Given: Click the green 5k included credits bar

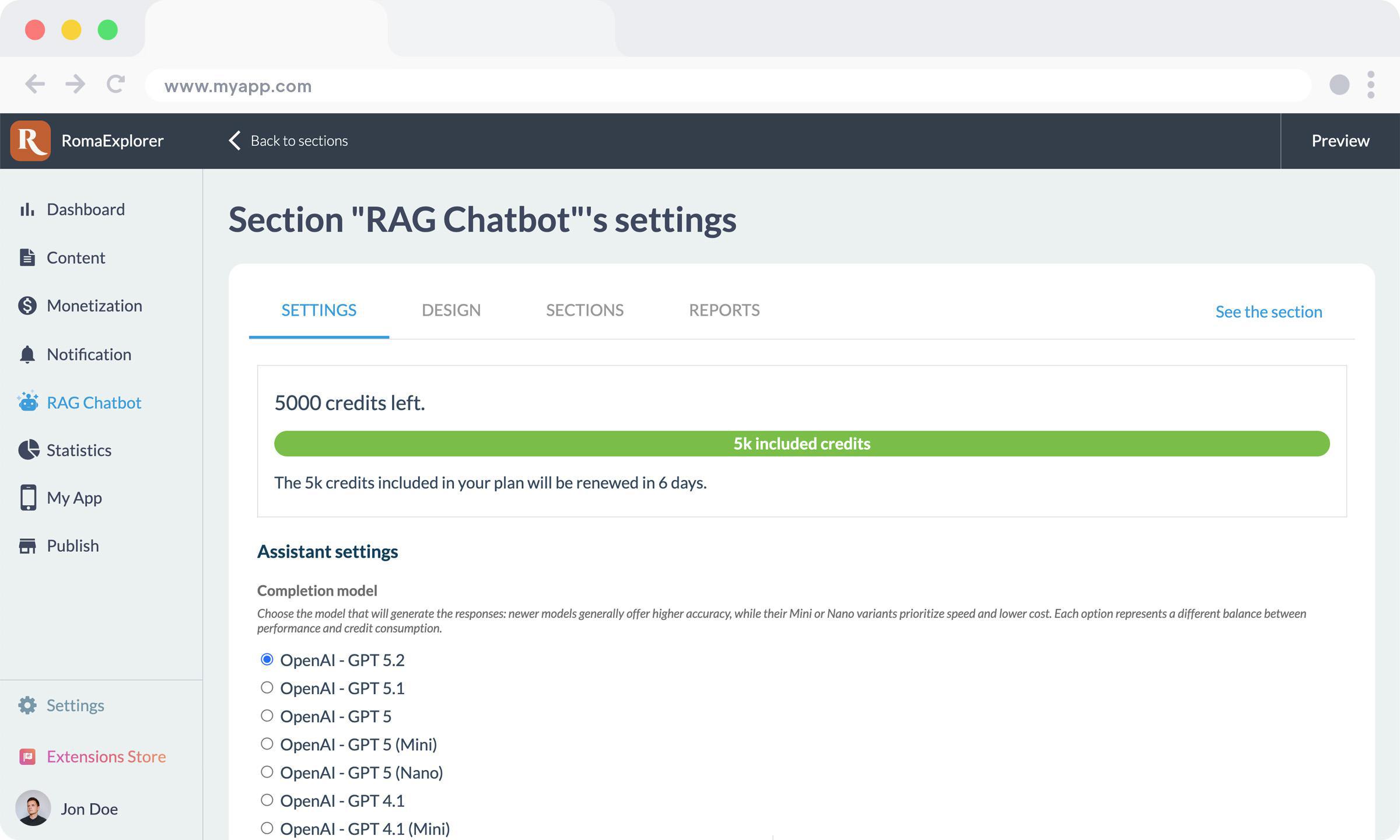Looking at the screenshot, I should click(x=801, y=444).
